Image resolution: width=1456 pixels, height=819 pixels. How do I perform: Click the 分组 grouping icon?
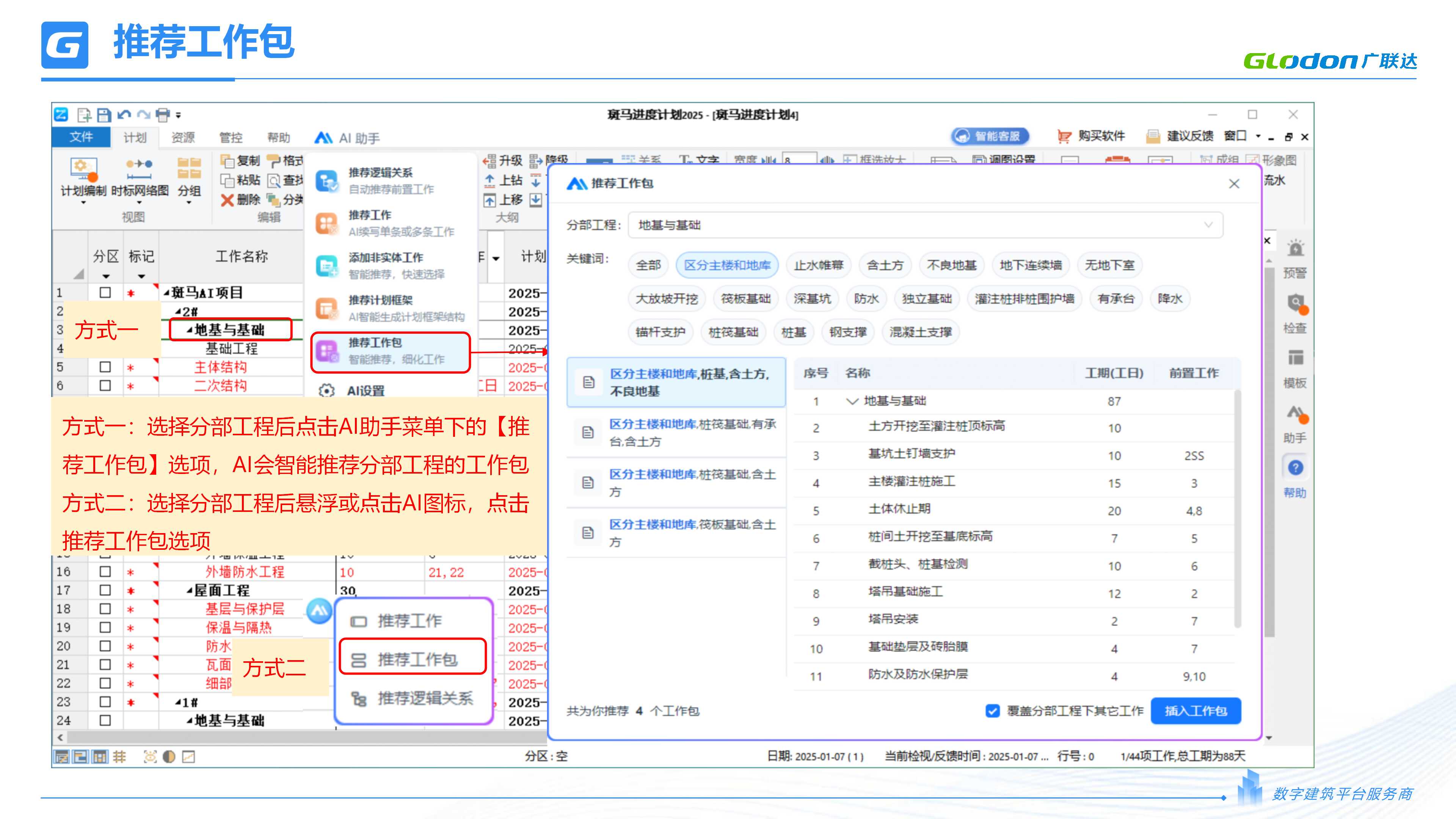(x=189, y=168)
